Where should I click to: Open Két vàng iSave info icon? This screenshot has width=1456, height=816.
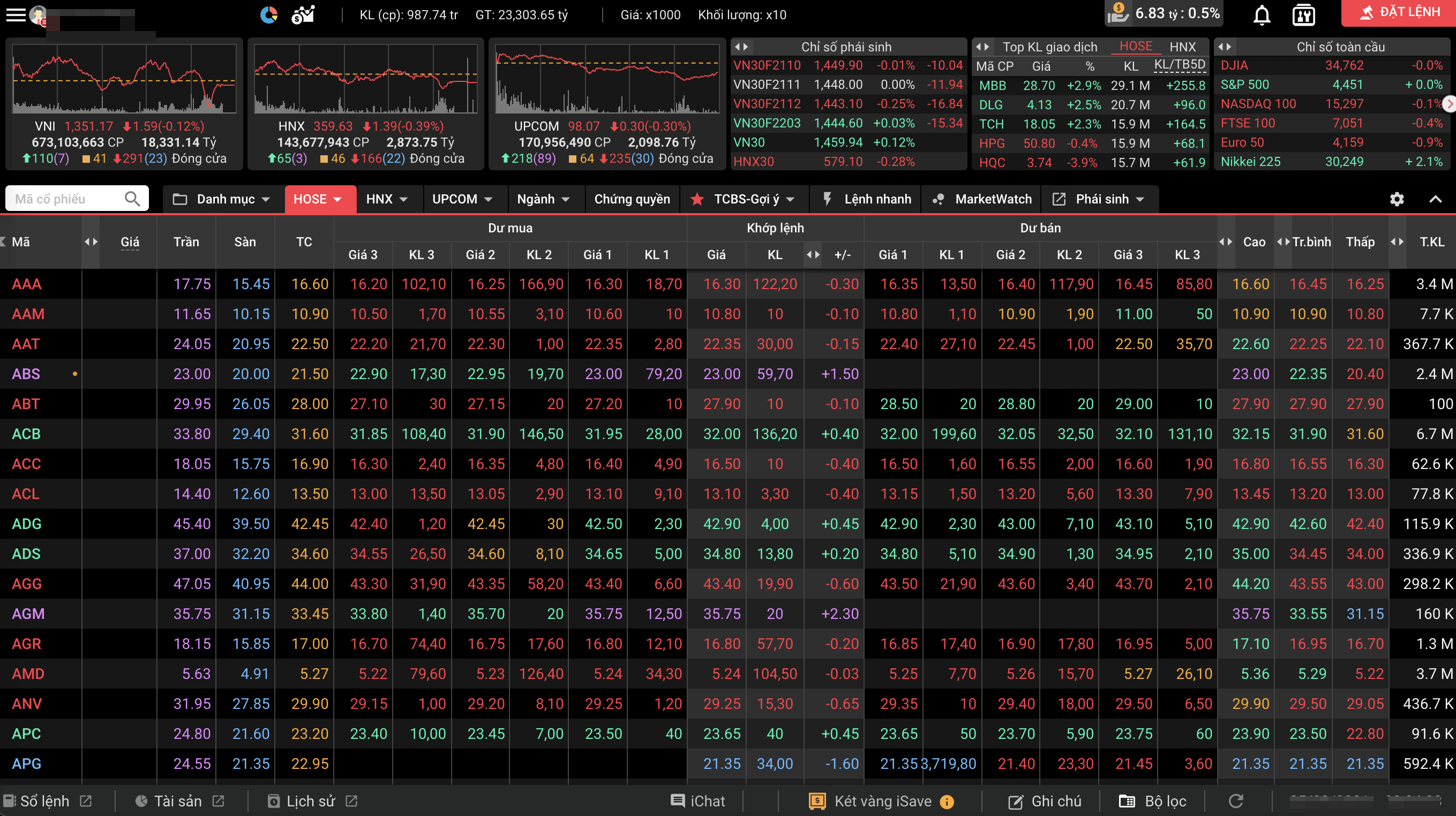[x=947, y=802]
